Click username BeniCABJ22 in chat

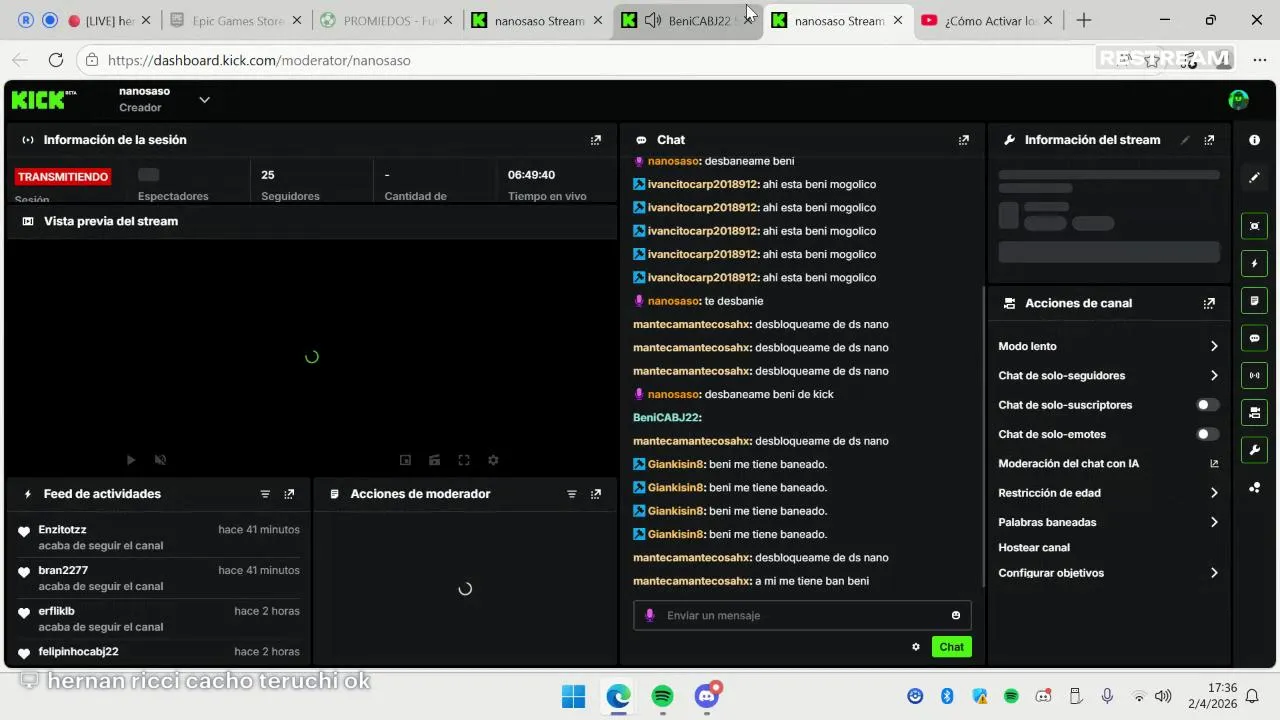click(x=667, y=417)
